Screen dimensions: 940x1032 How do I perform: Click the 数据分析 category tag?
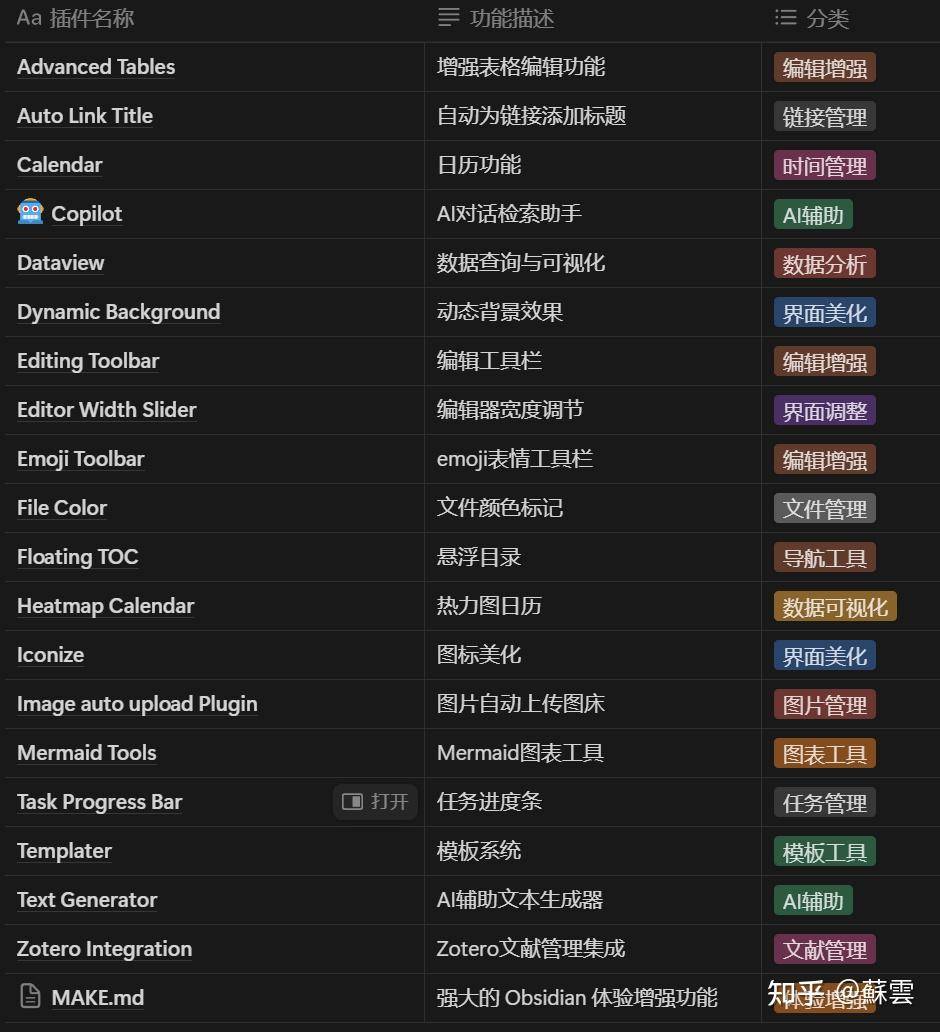tap(825, 263)
